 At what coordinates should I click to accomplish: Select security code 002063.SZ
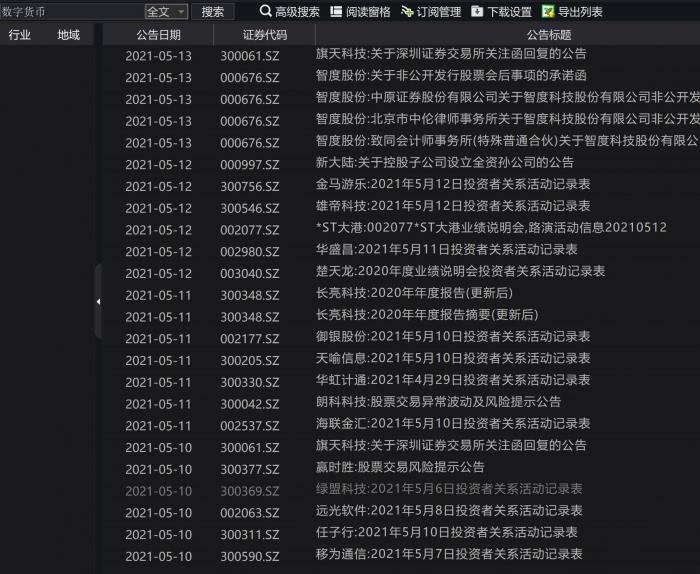pos(250,513)
